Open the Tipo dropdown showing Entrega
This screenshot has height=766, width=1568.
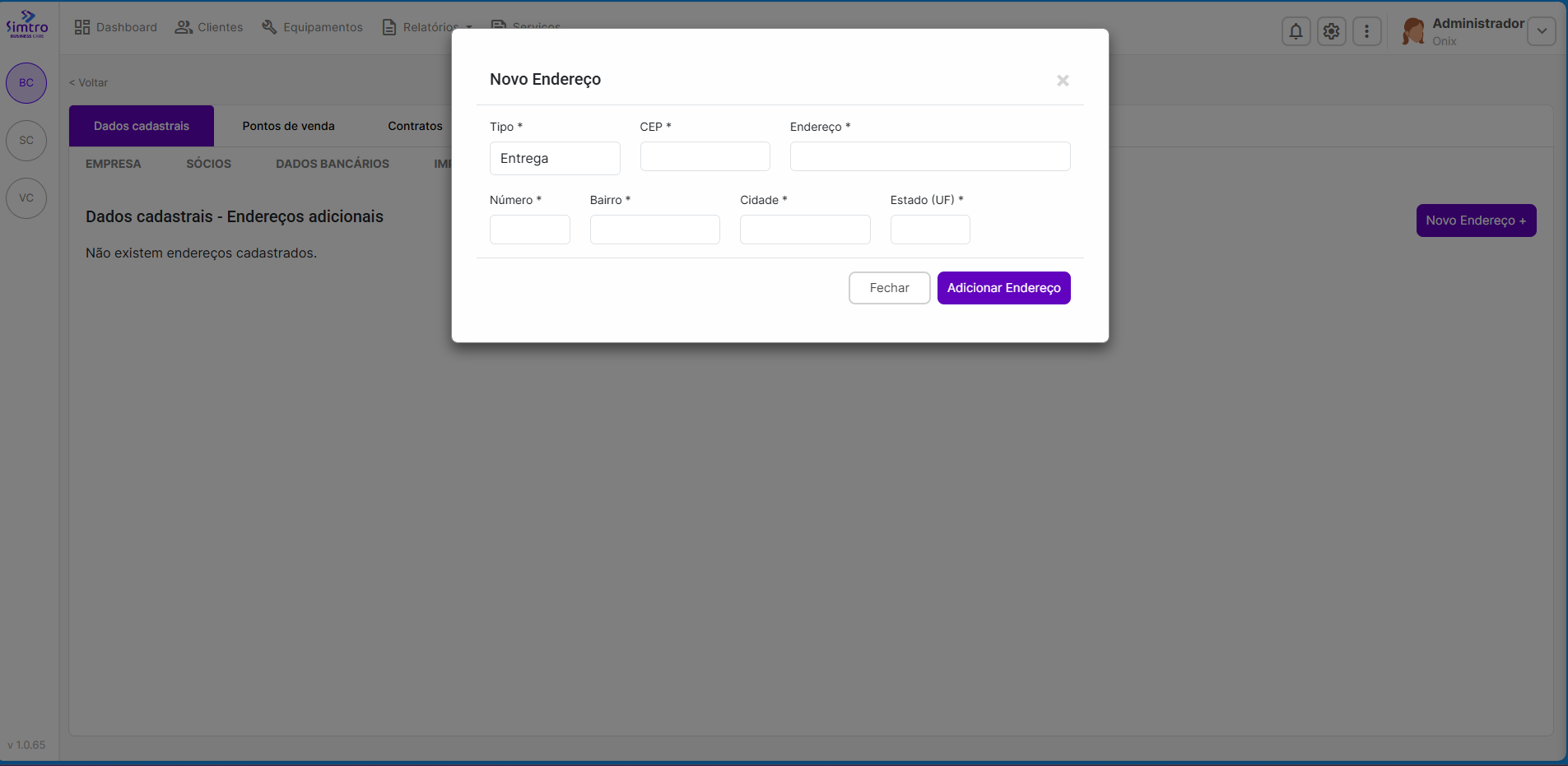[x=554, y=158]
